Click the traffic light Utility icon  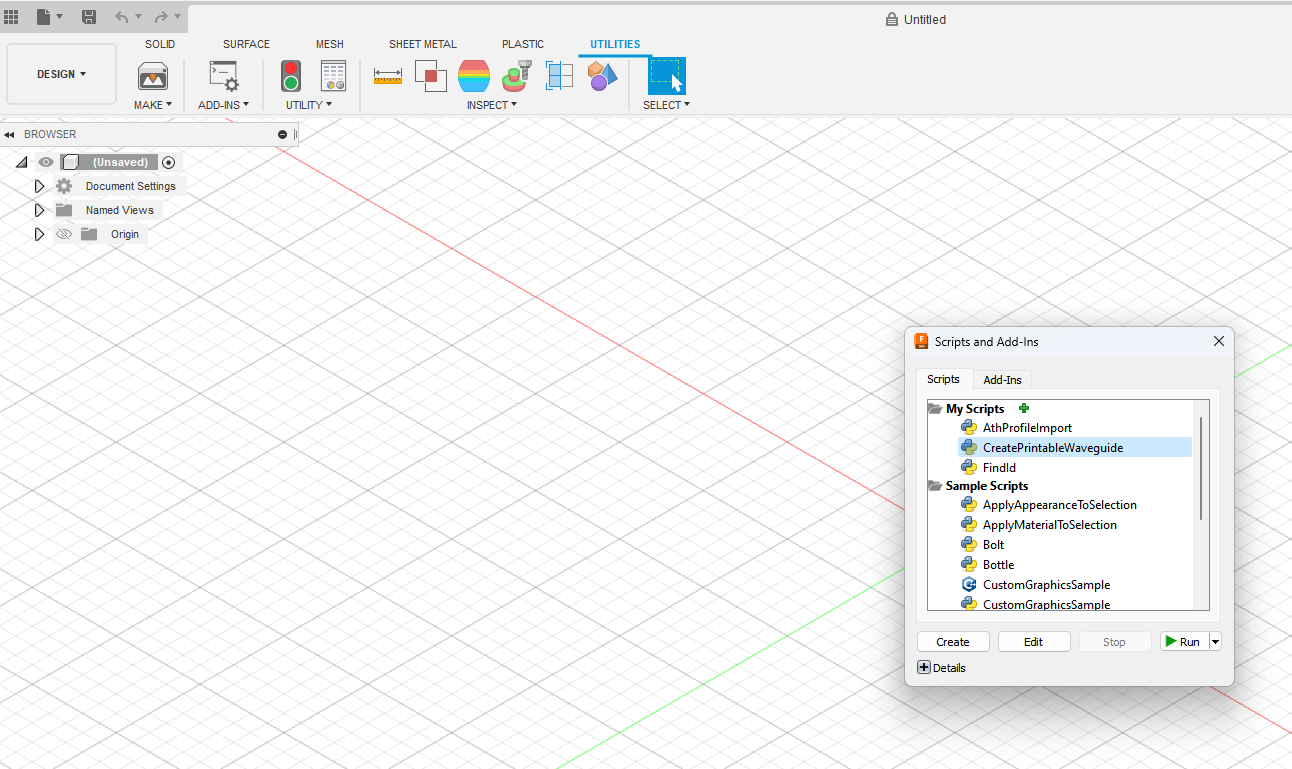(x=291, y=77)
